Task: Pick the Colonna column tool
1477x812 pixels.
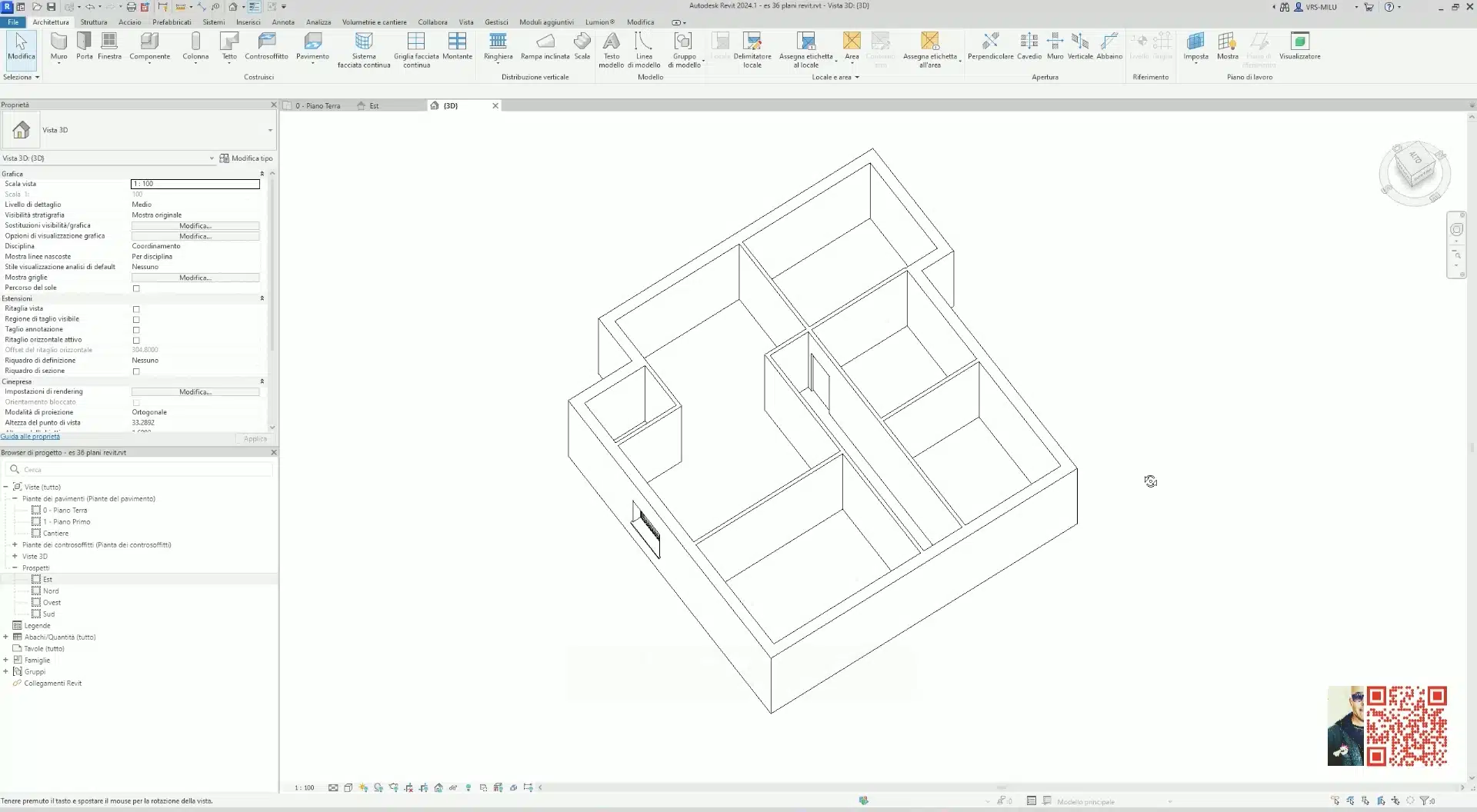Action: [x=195, y=45]
